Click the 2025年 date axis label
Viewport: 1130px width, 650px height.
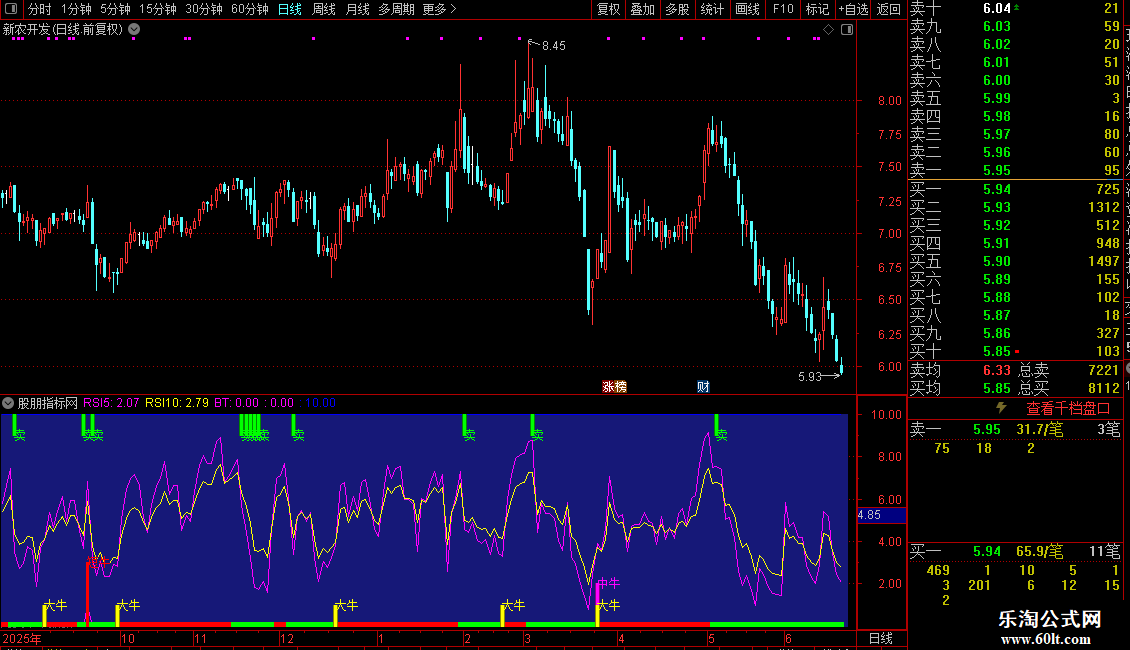coord(22,639)
